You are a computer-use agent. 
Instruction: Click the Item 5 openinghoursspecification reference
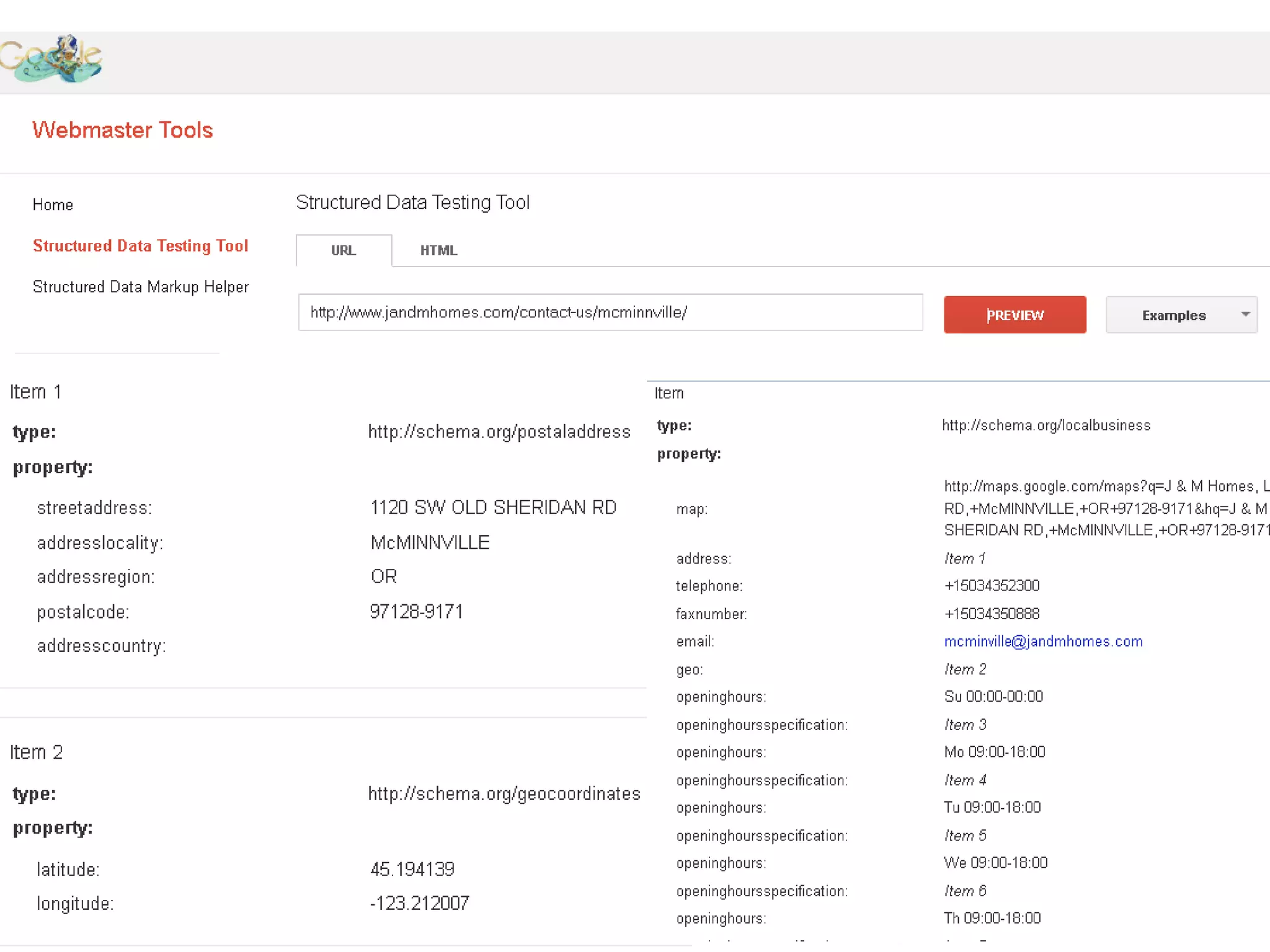[x=965, y=835]
